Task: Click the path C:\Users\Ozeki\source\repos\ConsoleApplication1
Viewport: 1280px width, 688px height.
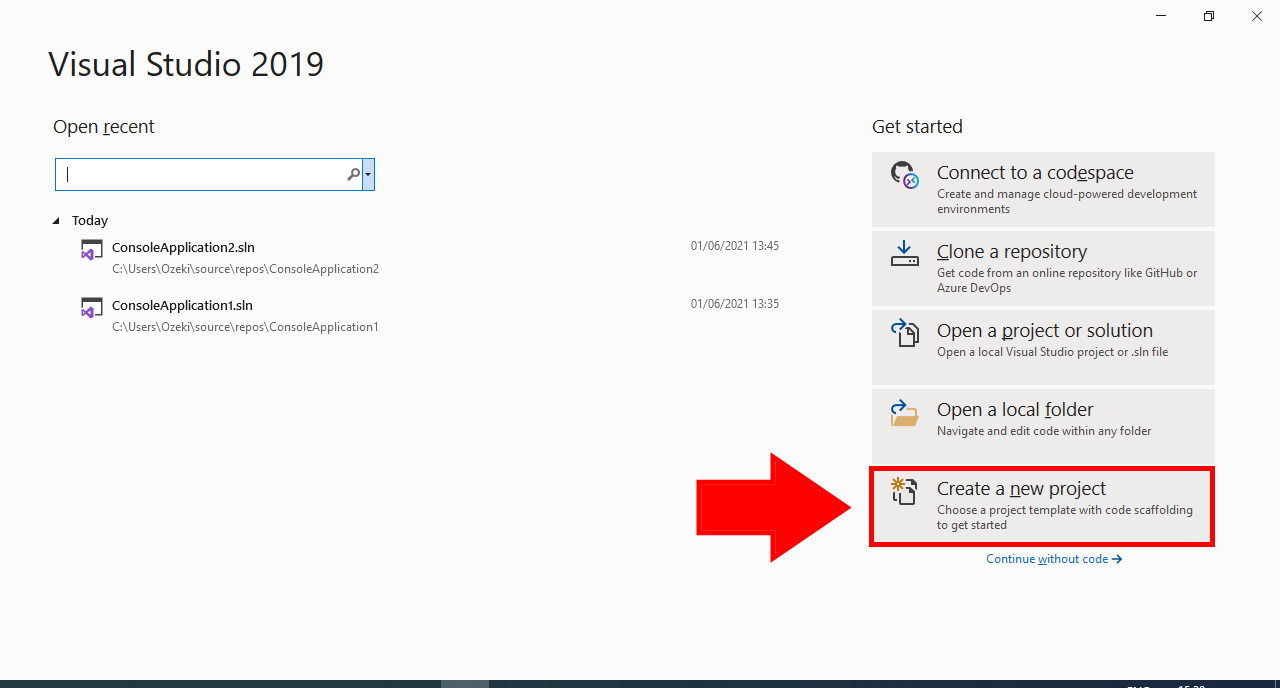Action: tap(245, 327)
